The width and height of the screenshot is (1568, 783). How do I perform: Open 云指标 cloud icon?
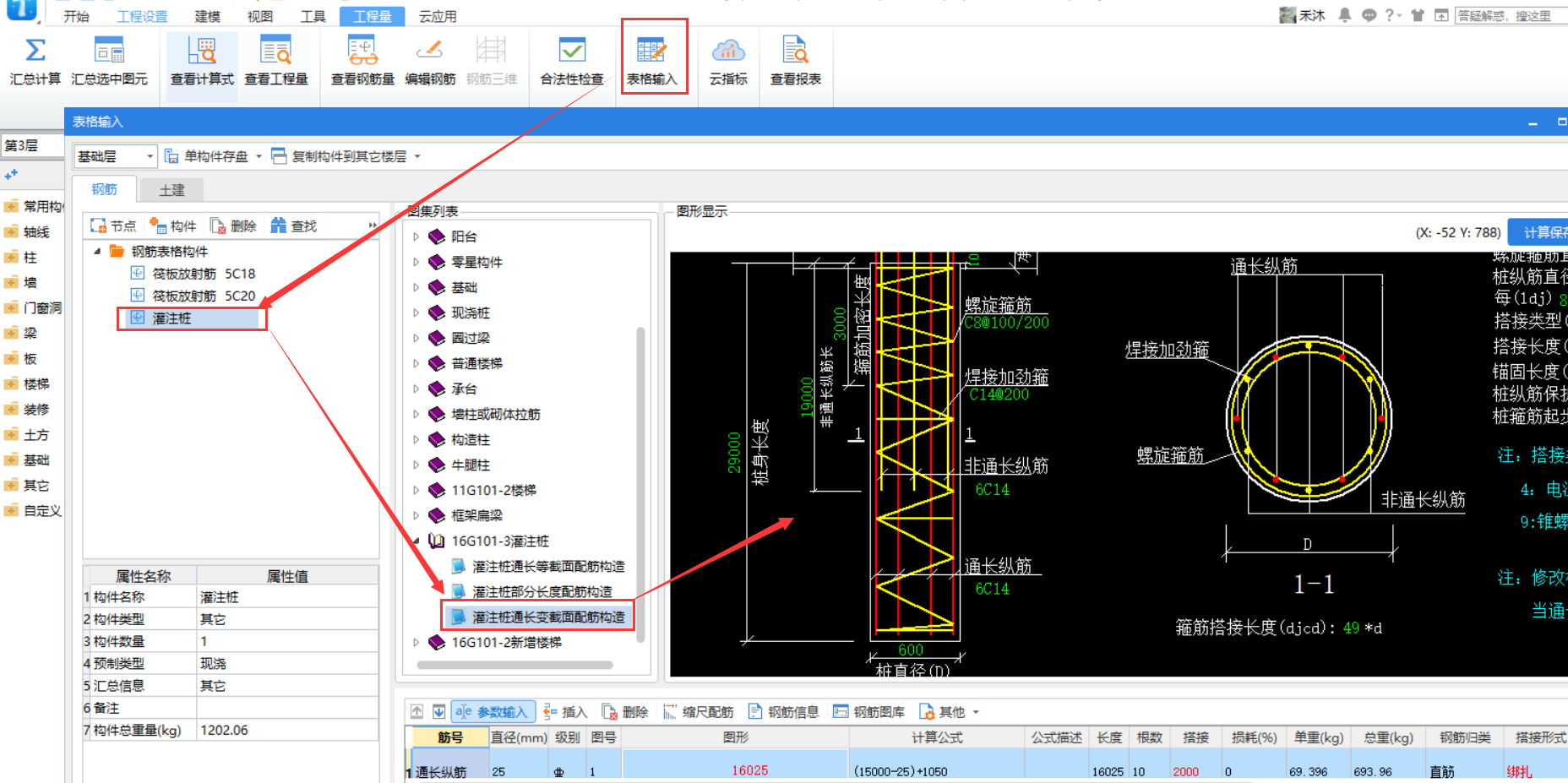point(728,51)
